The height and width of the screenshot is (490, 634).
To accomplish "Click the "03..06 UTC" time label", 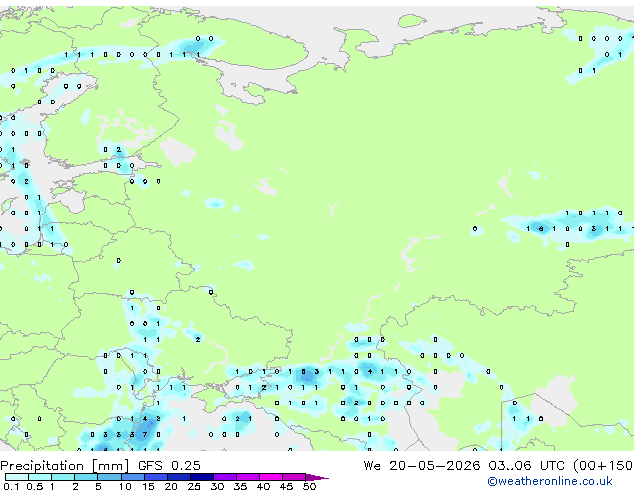I will pos(526,466).
